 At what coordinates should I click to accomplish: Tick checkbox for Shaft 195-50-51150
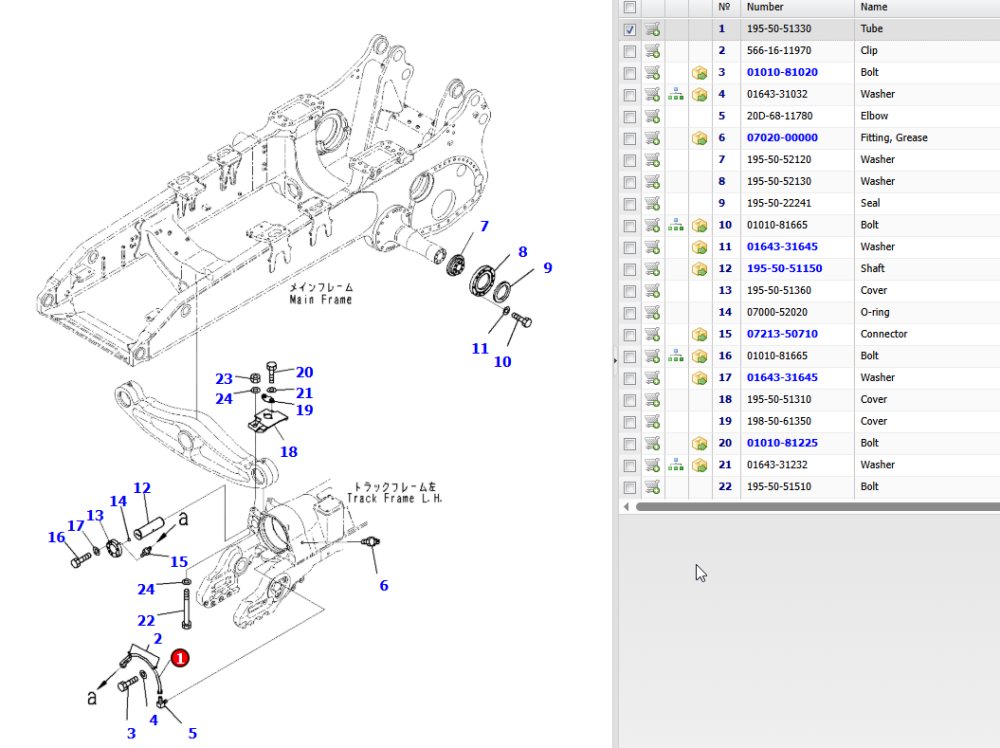point(629,269)
